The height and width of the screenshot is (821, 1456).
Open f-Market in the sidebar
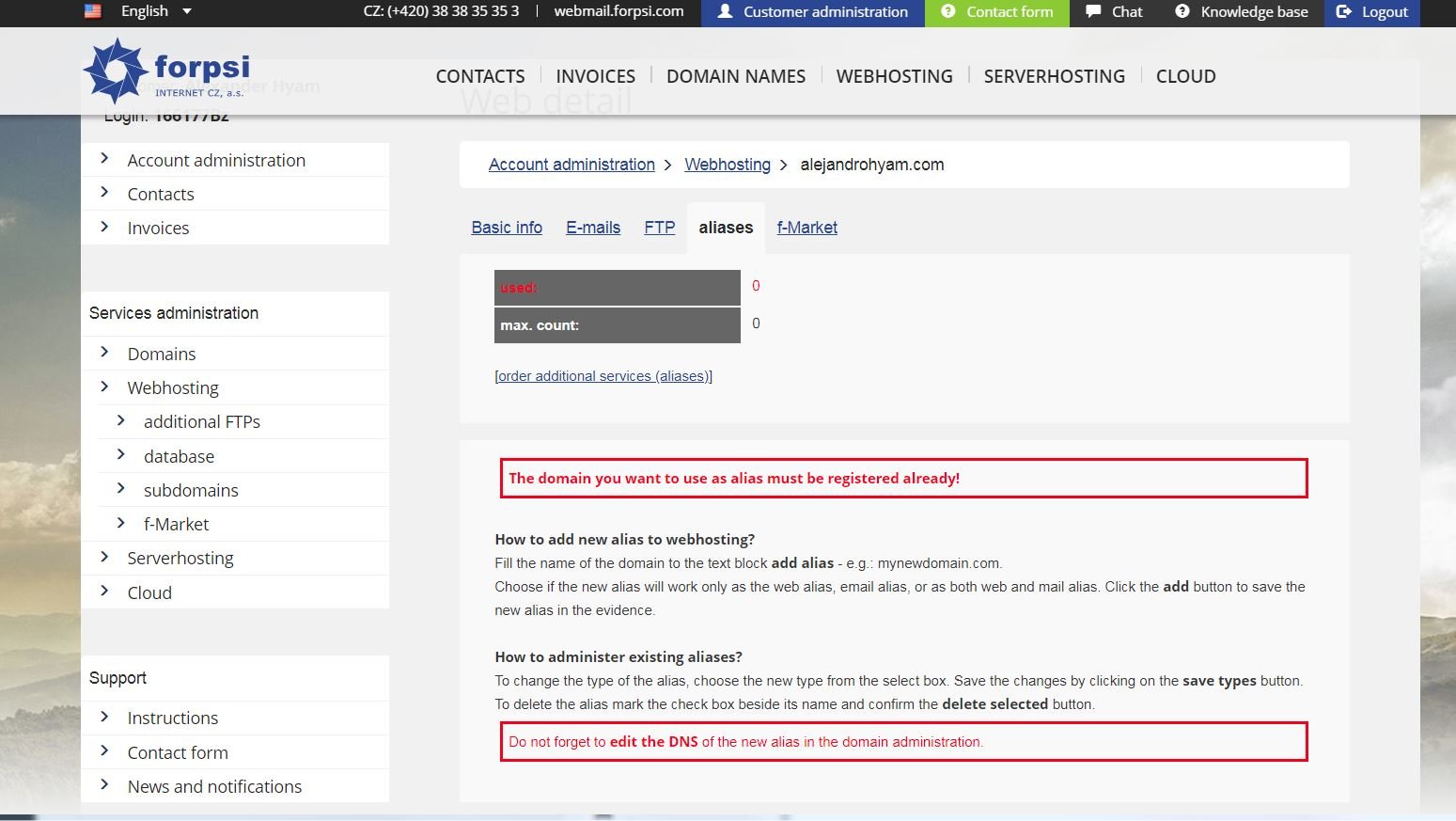coord(176,524)
